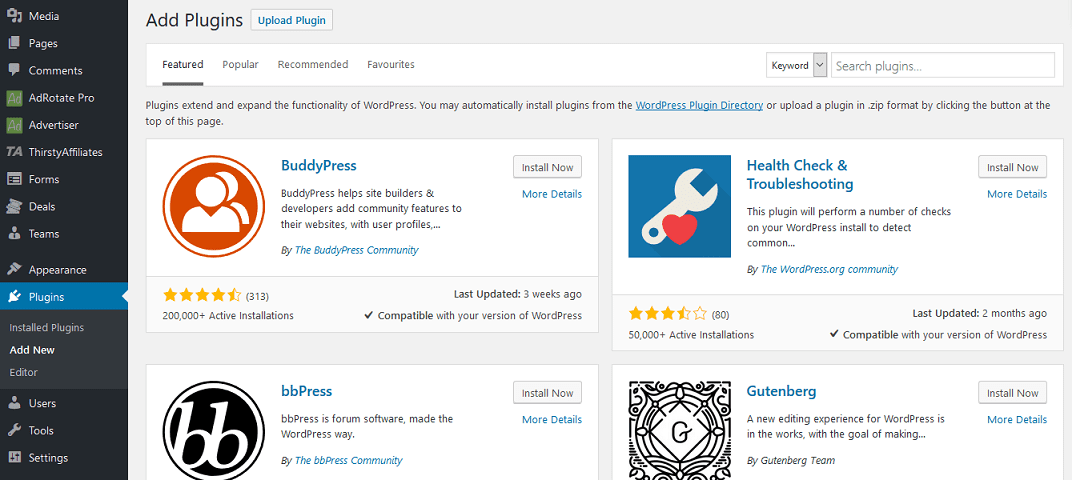Click the Health Check wrench icon

click(x=678, y=207)
